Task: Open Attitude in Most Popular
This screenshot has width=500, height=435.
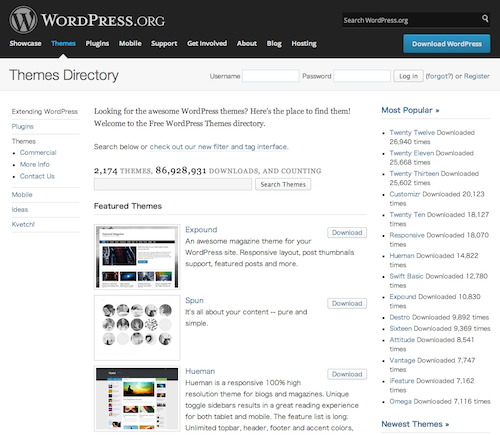Action: [x=402, y=340]
